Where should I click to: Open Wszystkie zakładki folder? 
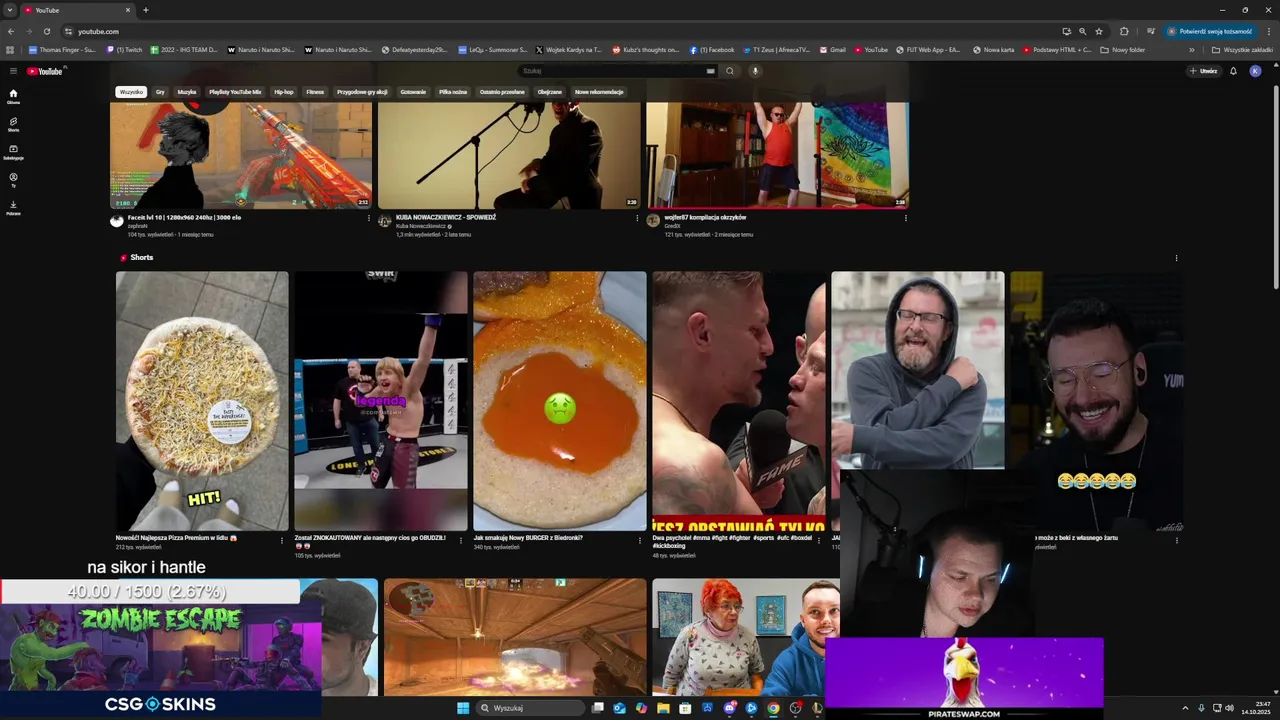[x=1242, y=50]
